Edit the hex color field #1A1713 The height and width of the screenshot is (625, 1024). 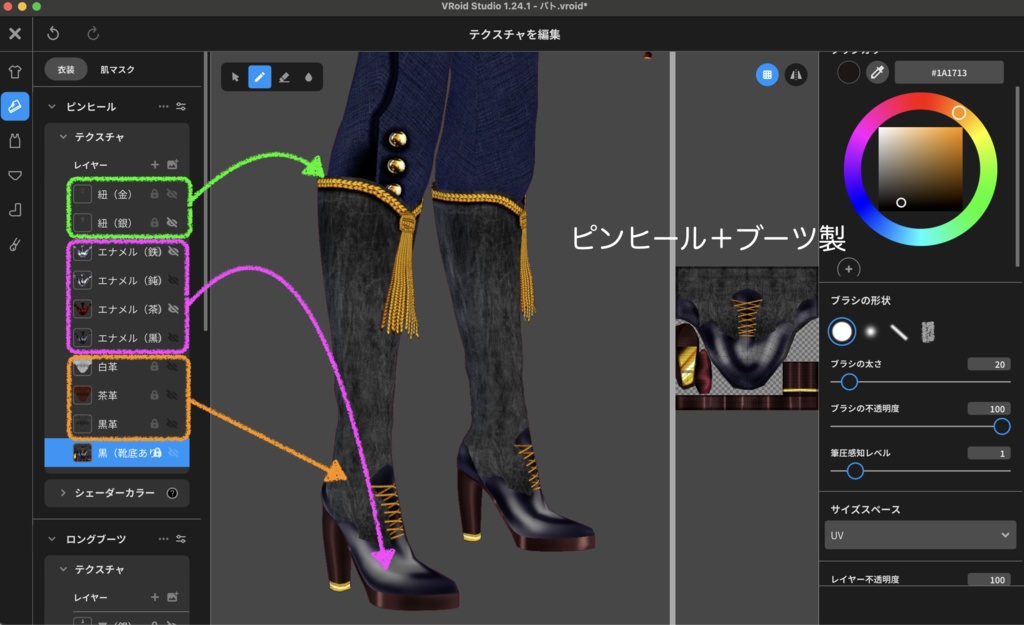(x=948, y=72)
